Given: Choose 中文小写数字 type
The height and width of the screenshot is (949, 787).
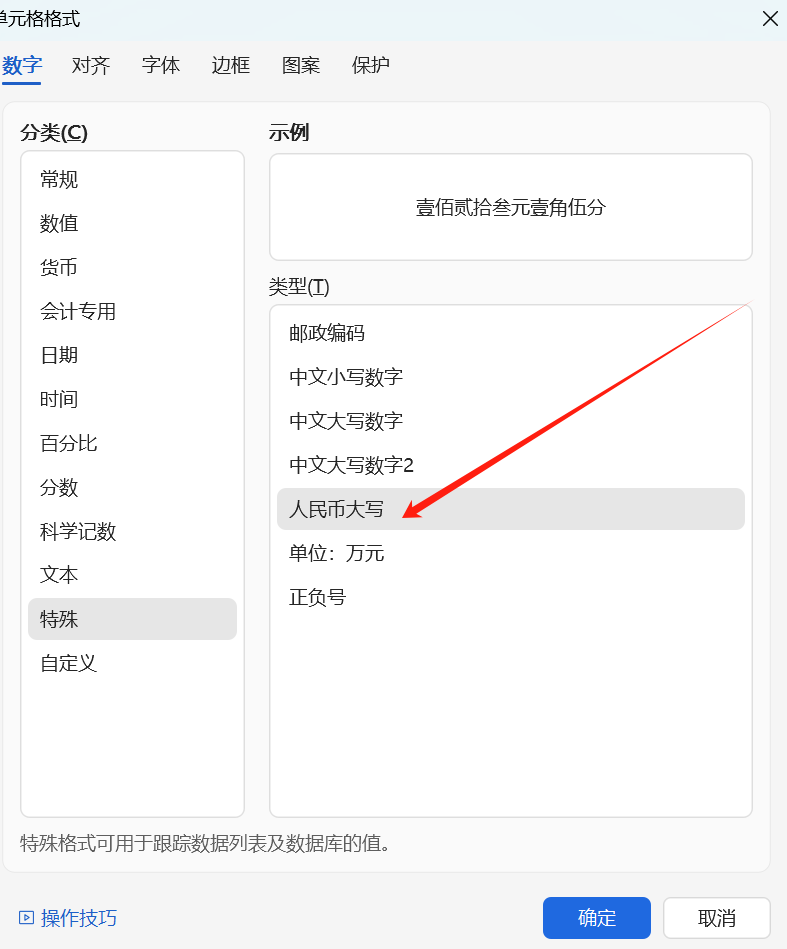Looking at the screenshot, I should point(346,377).
